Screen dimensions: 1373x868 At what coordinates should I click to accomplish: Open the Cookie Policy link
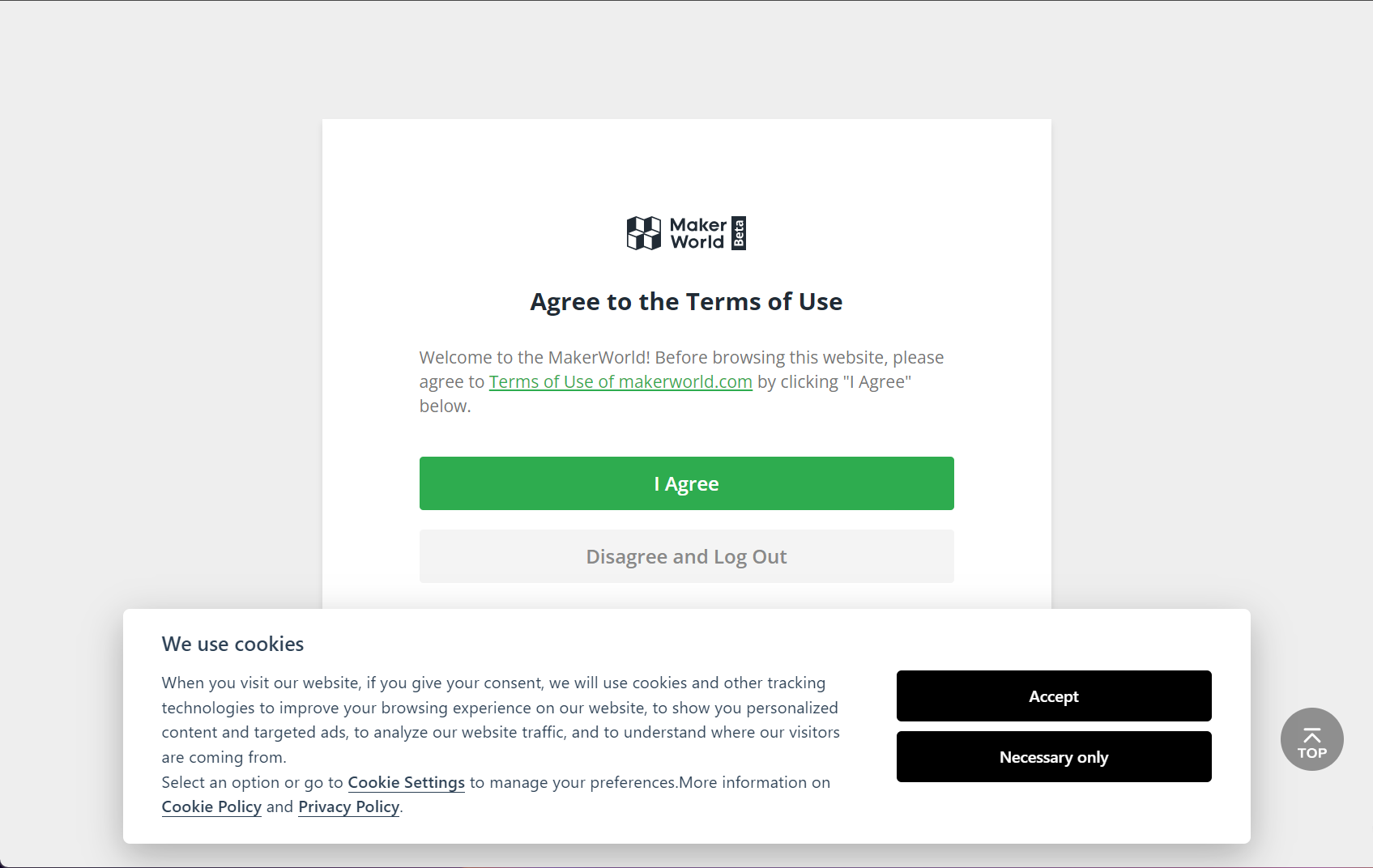click(211, 806)
